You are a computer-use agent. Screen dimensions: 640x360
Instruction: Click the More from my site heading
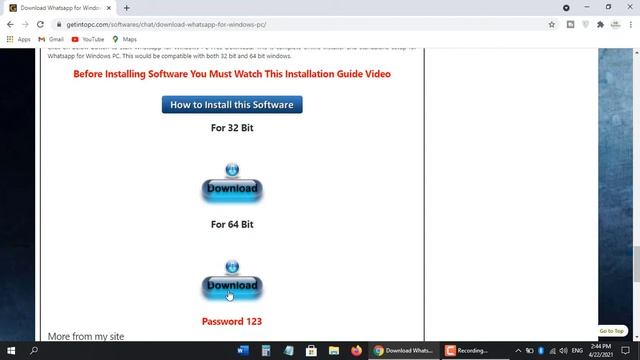pyautogui.click(x=86, y=336)
